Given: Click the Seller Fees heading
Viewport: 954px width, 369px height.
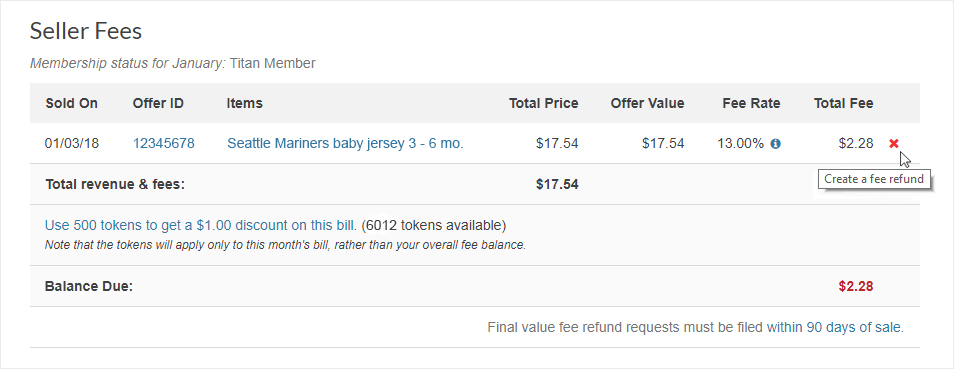Looking at the screenshot, I should click(86, 31).
